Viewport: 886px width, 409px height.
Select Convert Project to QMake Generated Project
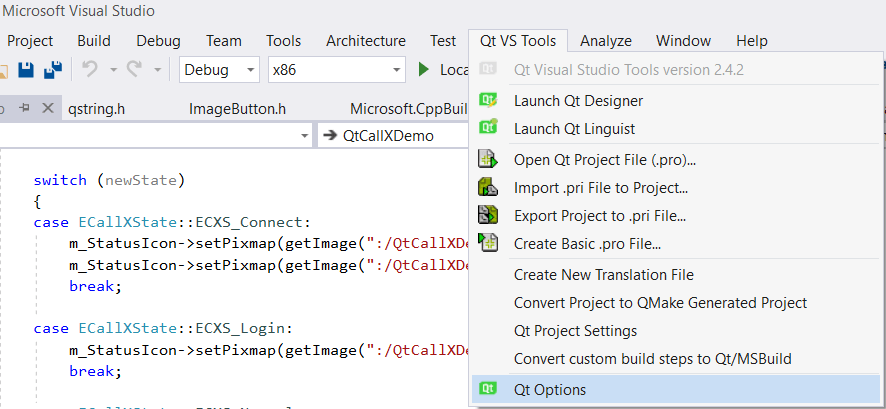click(676, 303)
